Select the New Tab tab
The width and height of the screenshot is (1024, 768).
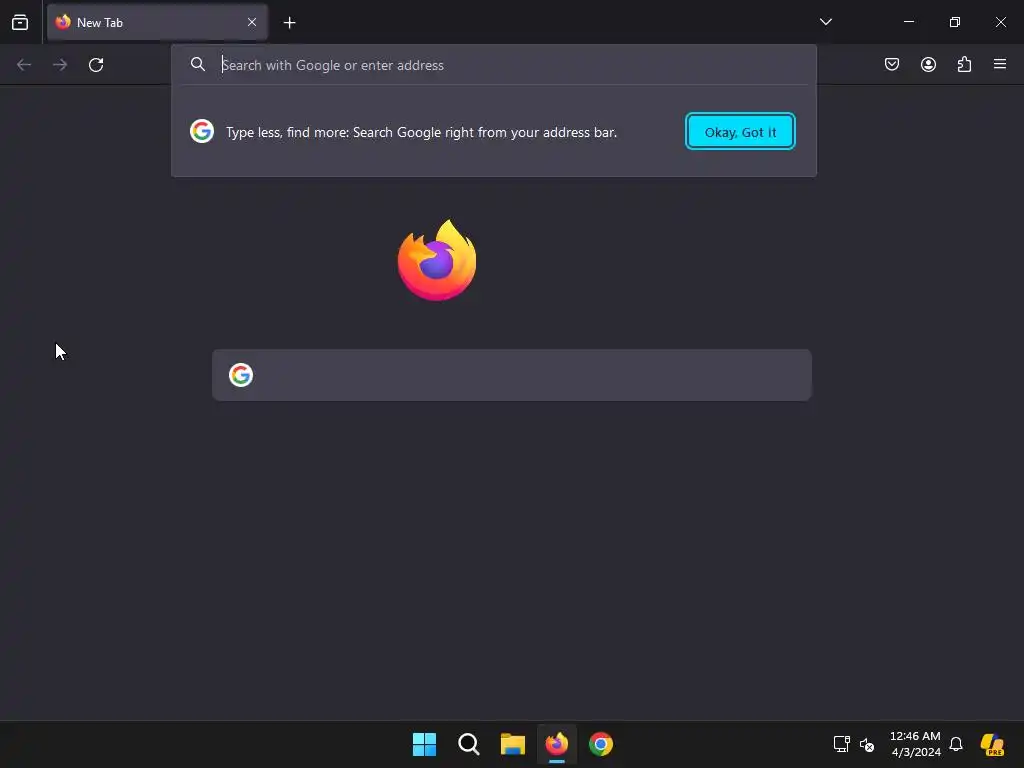tap(157, 22)
